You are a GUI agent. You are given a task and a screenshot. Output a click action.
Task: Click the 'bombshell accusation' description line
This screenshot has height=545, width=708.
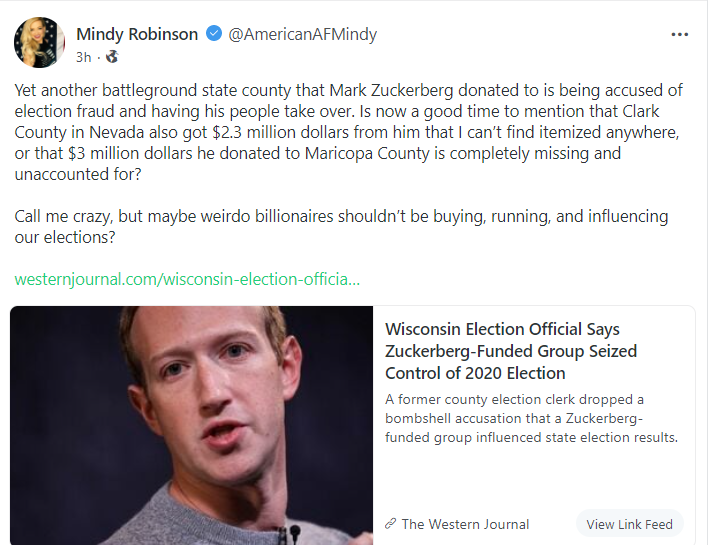[515, 418]
